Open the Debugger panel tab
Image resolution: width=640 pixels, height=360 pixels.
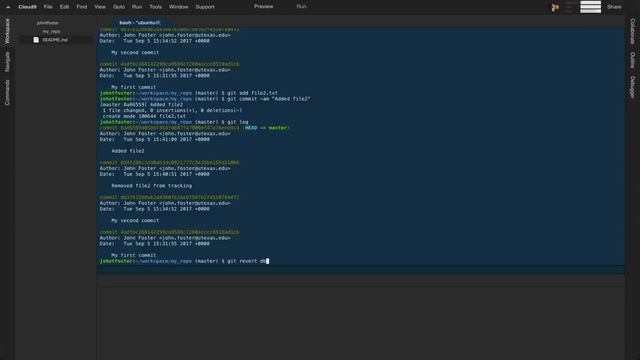(632, 87)
